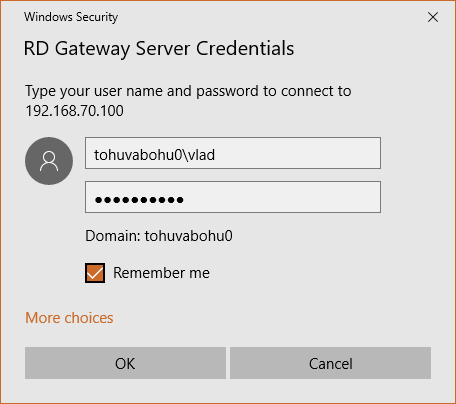Click the white check mark in orange box
The width and height of the screenshot is (456, 404).
(x=95, y=273)
